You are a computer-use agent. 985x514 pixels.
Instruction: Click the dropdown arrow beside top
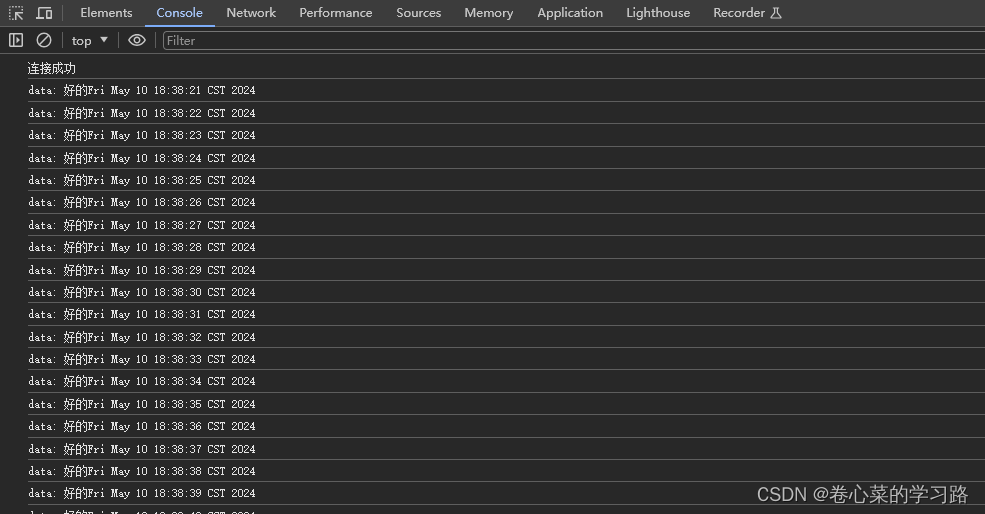point(104,40)
